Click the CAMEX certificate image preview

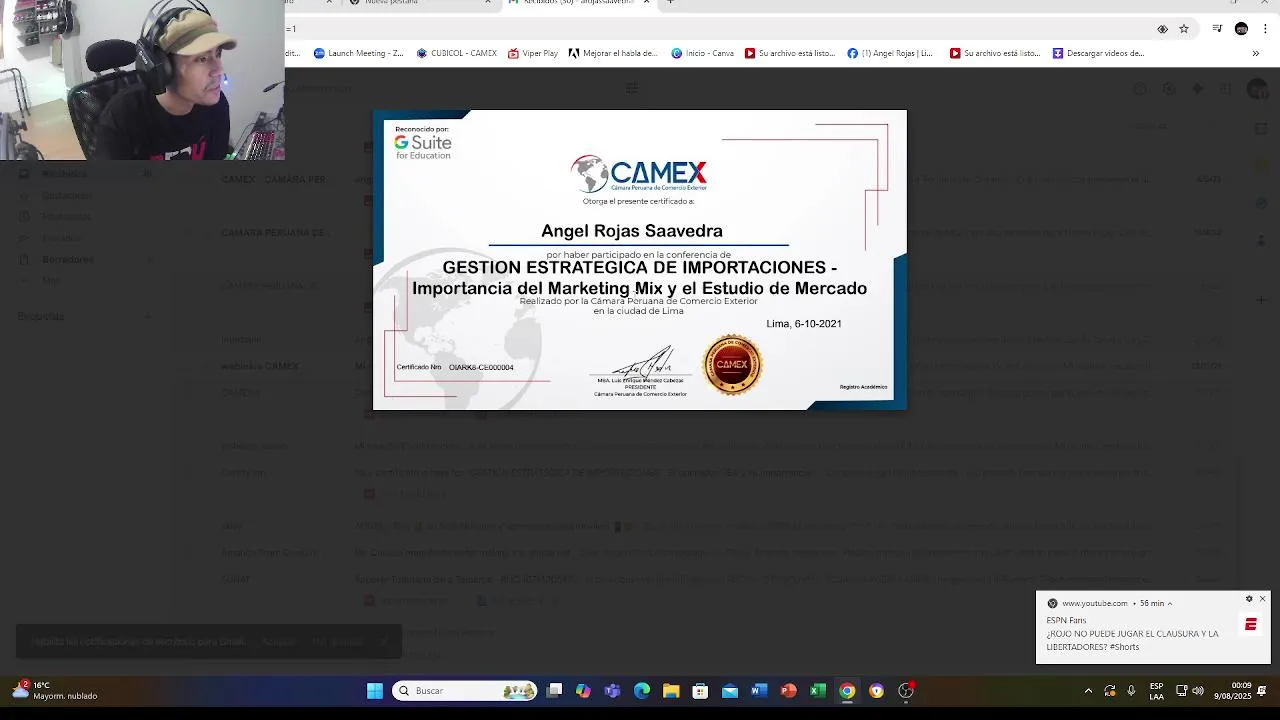tap(640, 260)
